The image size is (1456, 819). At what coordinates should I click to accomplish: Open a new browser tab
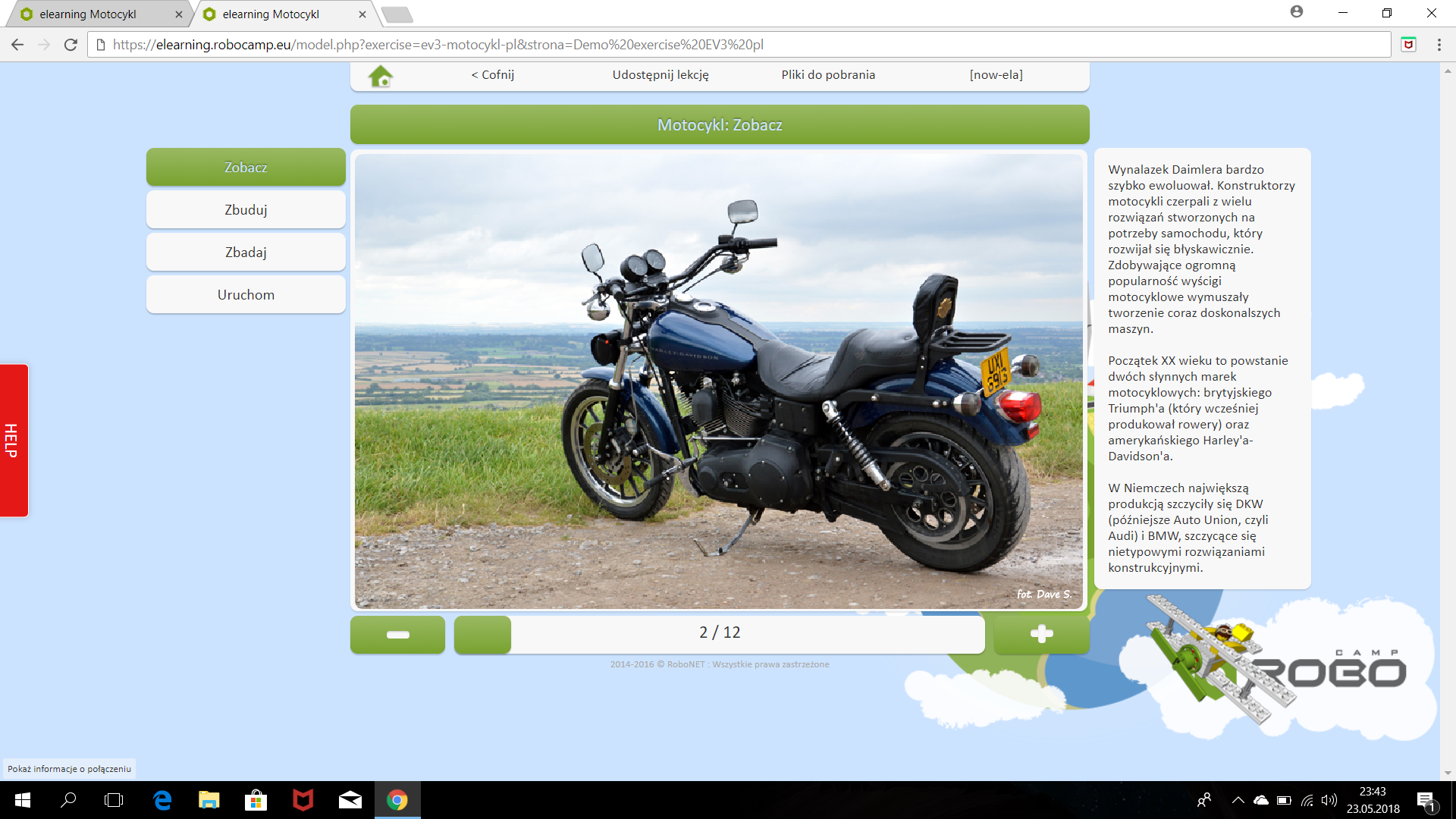[x=397, y=14]
